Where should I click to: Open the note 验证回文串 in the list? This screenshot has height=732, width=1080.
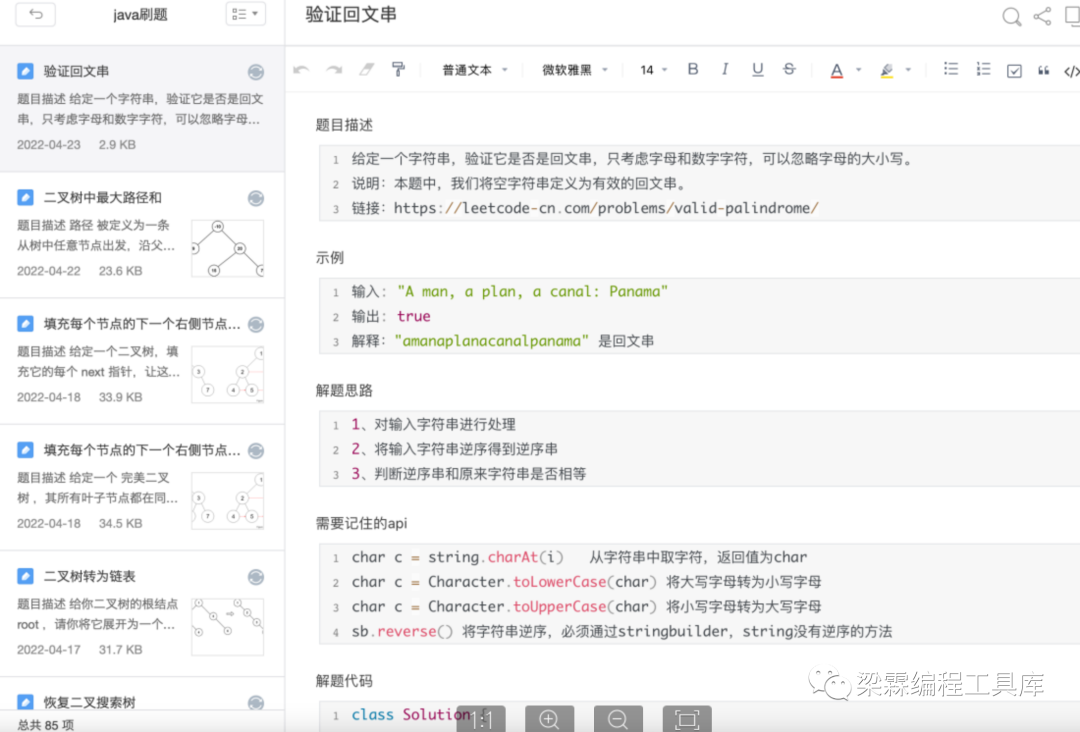pyautogui.click(x=142, y=108)
